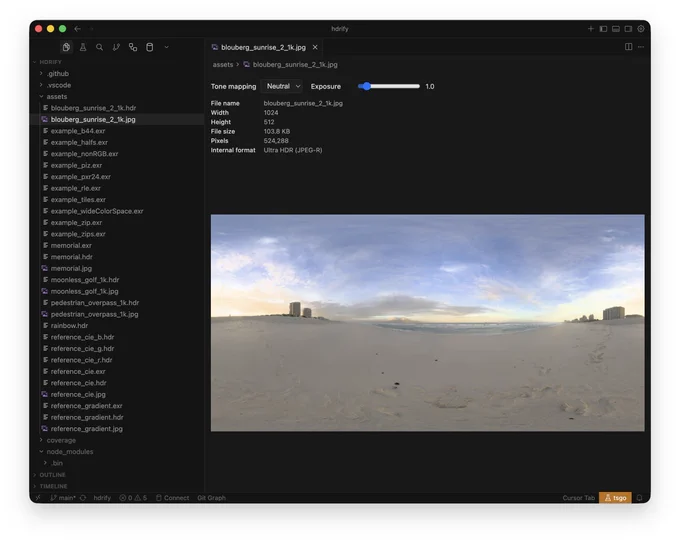680x542 pixels.
Task: Open notifications bell in status bar
Action: 639,497
